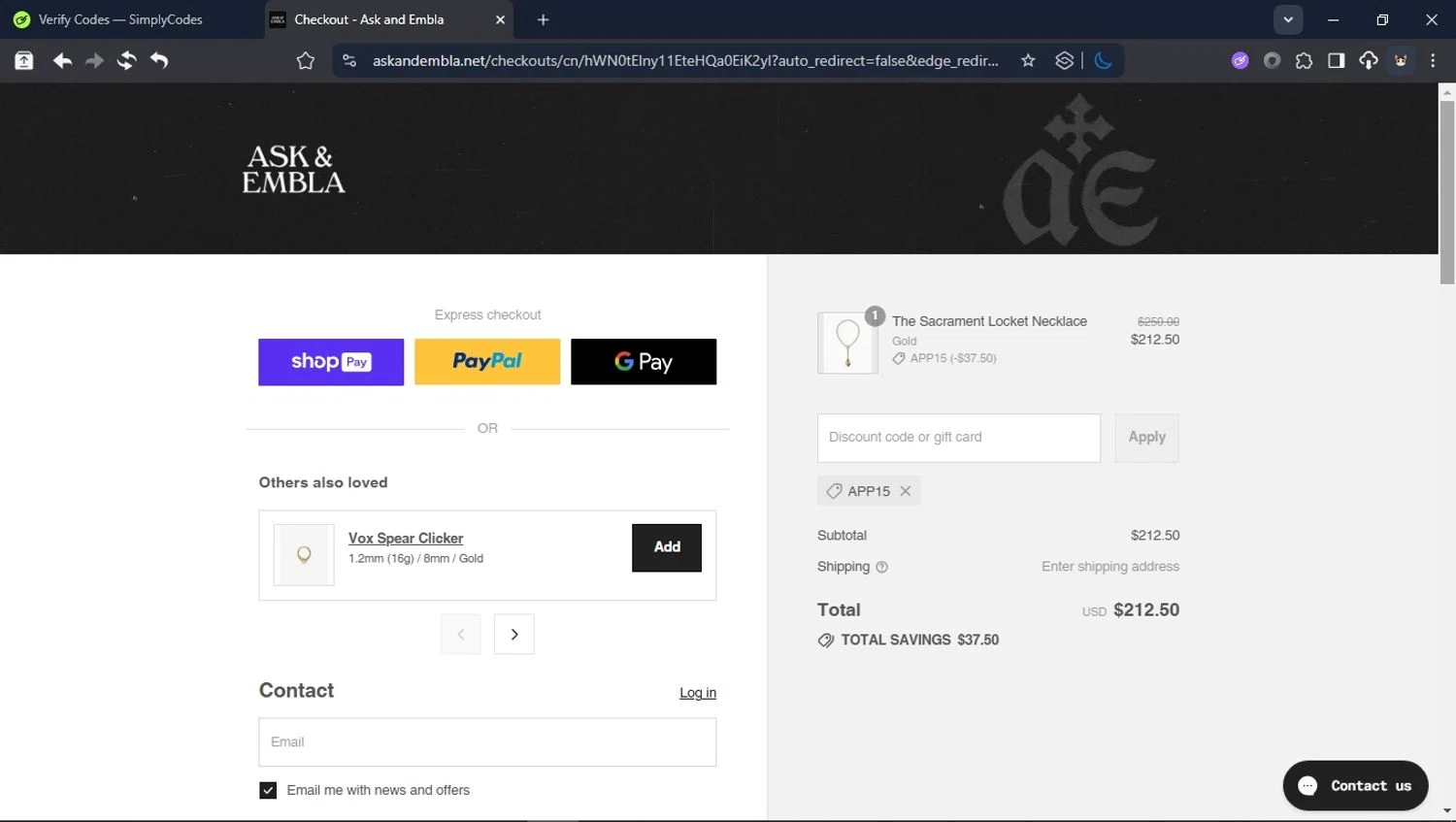Uncheck Email me with news and offers
This screenshot has height=822, width=1456.
[268, 791]
